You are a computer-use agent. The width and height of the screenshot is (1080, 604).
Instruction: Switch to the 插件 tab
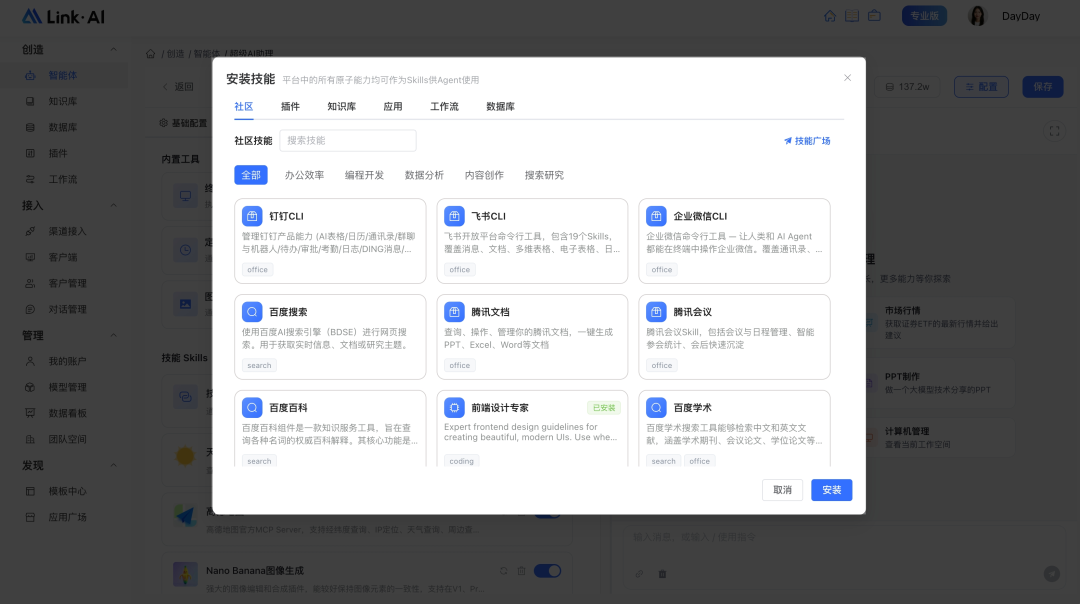pyautogui.click(x=290, y=107)
